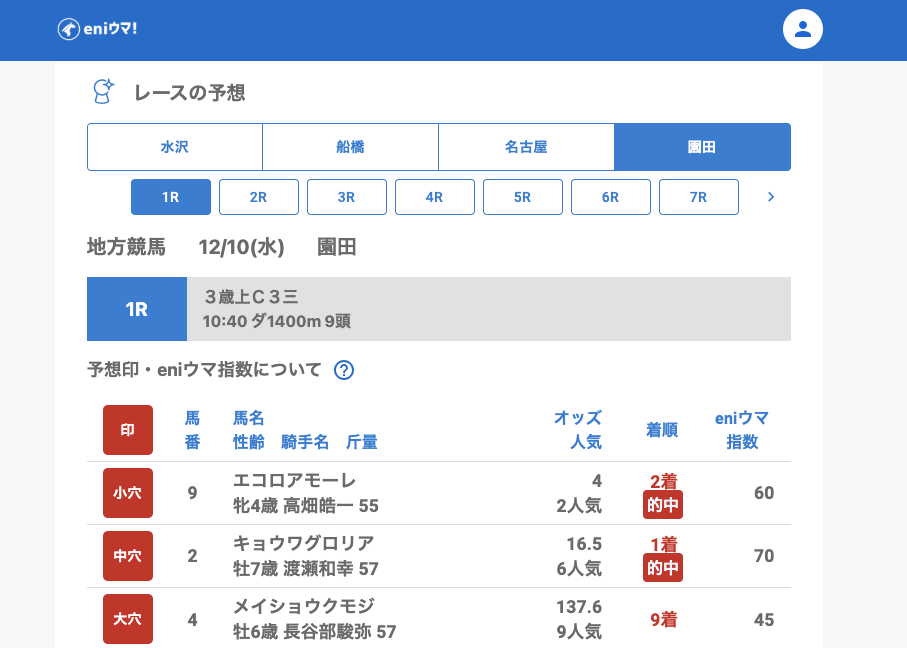Switch to the 7R race
This screenshot has width=907, height=648.
(698, 197)
